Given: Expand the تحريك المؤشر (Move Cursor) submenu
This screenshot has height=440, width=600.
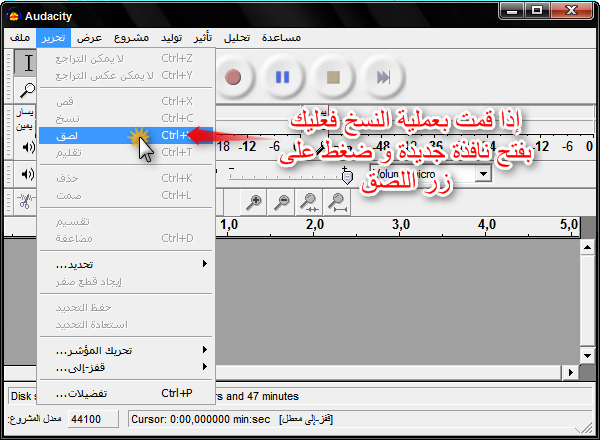Looking at the screenshot, I should pos(126,350).
